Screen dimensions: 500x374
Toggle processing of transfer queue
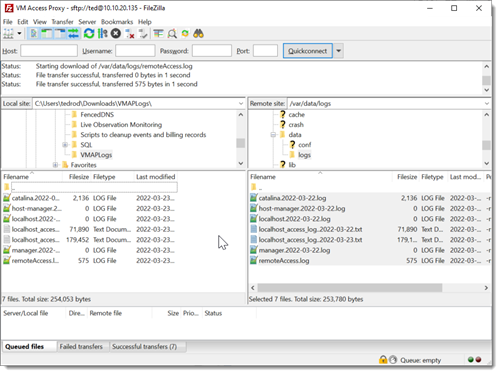point(103,34)
